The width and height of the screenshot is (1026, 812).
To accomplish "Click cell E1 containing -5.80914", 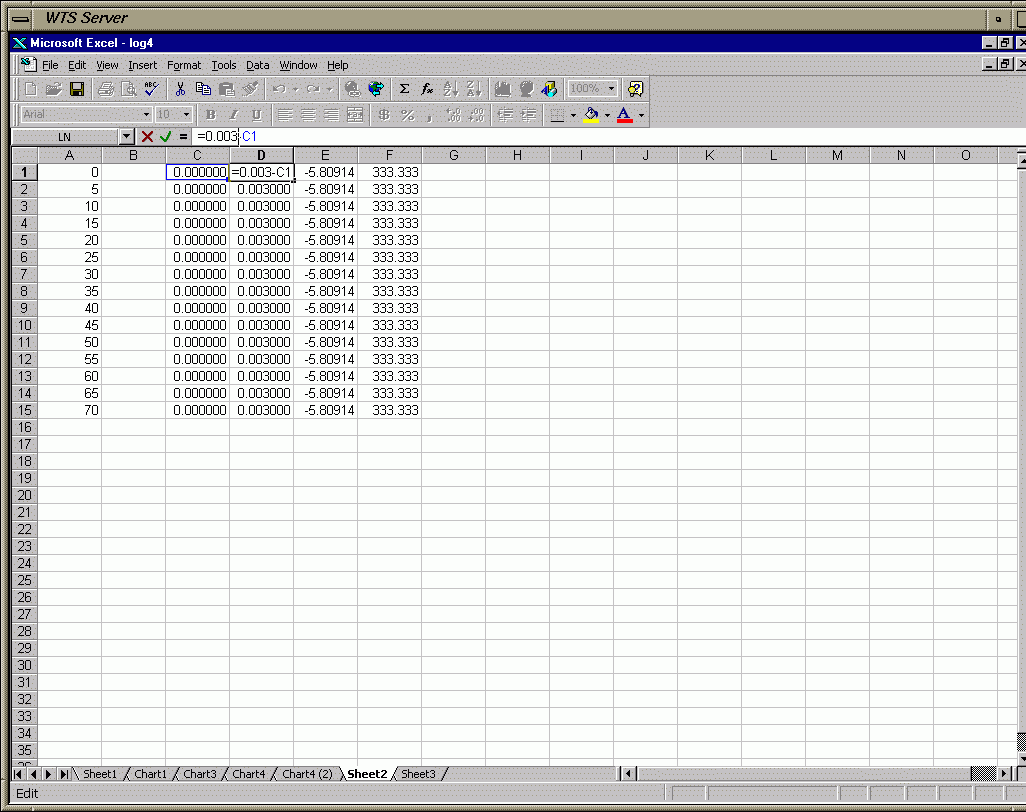I will 325,172.
